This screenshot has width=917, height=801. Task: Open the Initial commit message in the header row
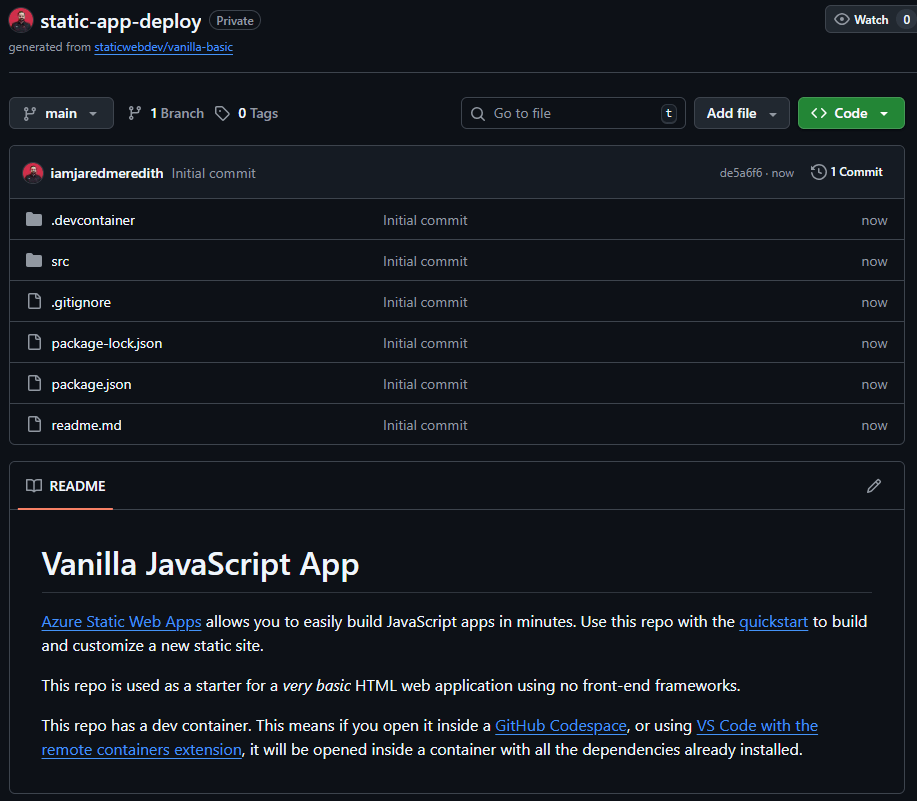coord(213,173)
